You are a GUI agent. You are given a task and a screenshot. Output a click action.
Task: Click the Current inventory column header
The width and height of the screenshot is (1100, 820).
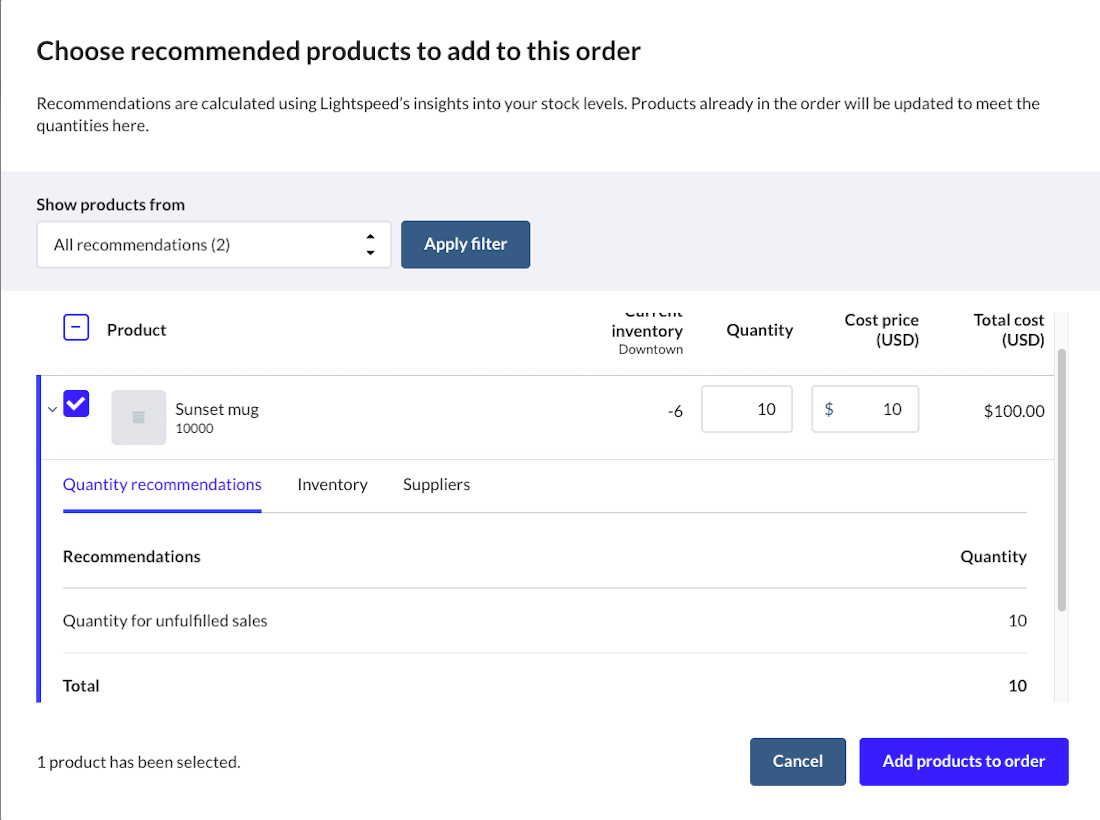(x=647, y=333)
